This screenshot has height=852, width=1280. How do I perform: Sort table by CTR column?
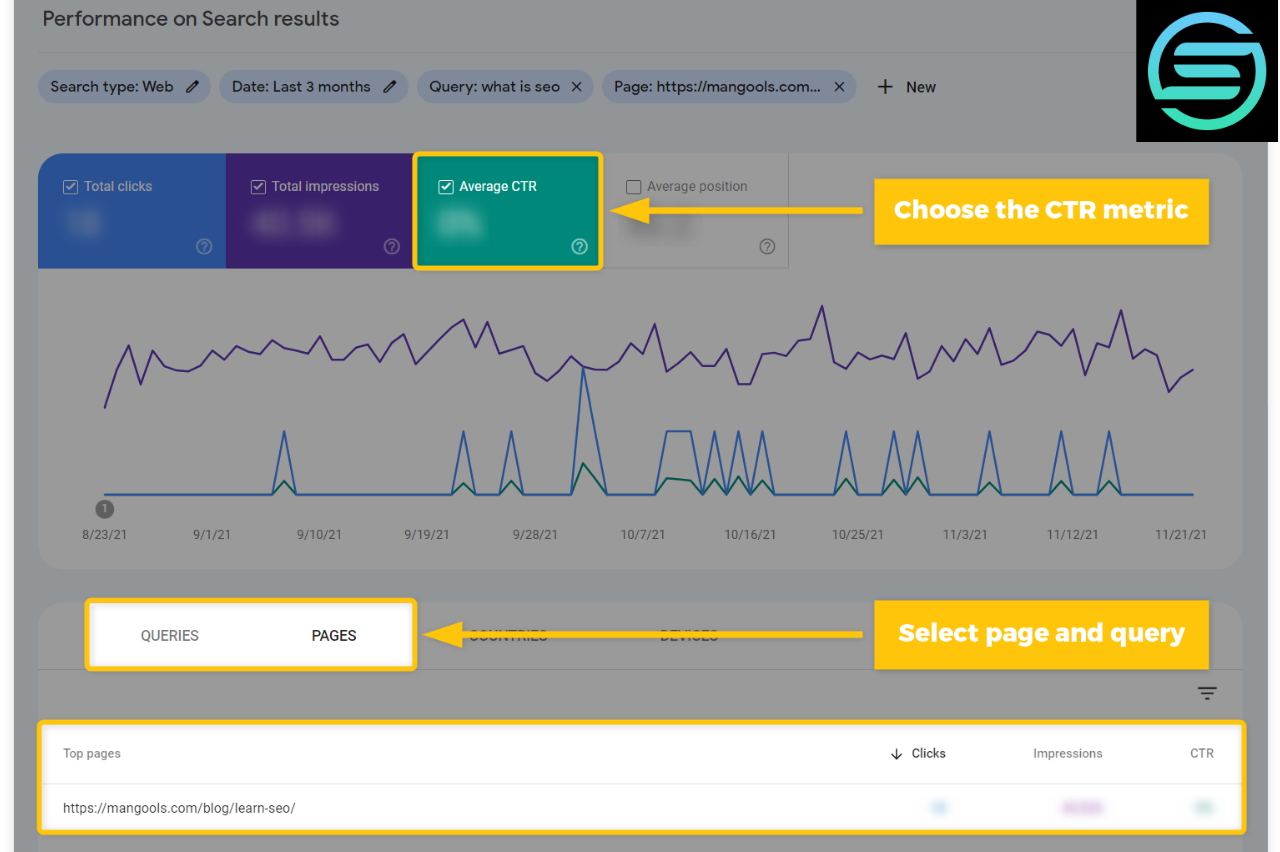pos(1202,753)
